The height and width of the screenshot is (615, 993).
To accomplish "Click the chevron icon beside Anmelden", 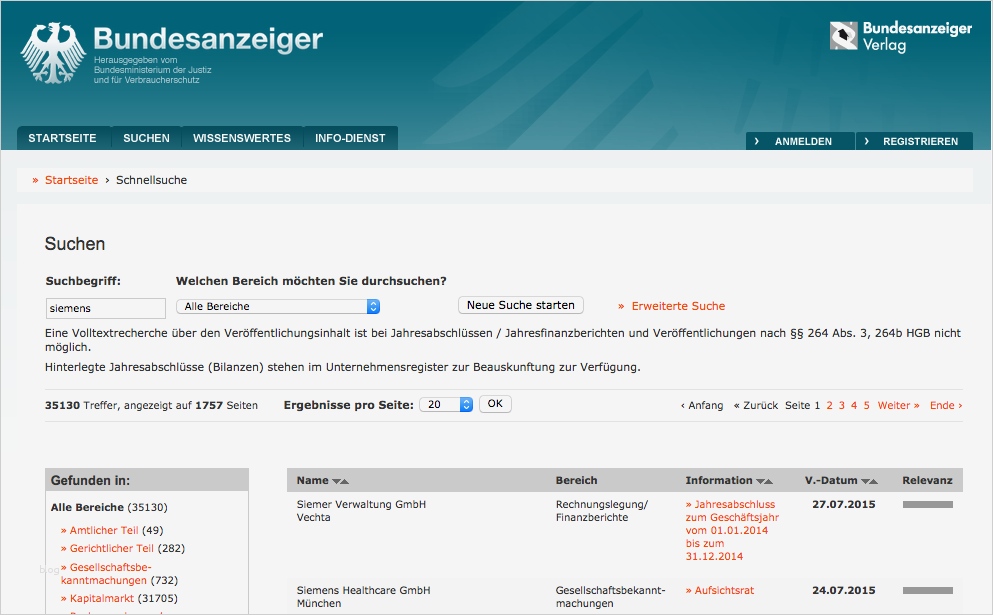I will tap(757, 141).
